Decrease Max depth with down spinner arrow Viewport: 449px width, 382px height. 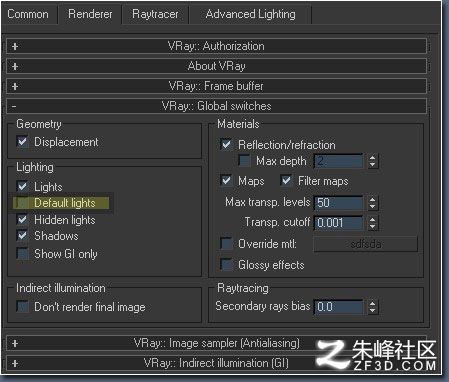point(372,165)
